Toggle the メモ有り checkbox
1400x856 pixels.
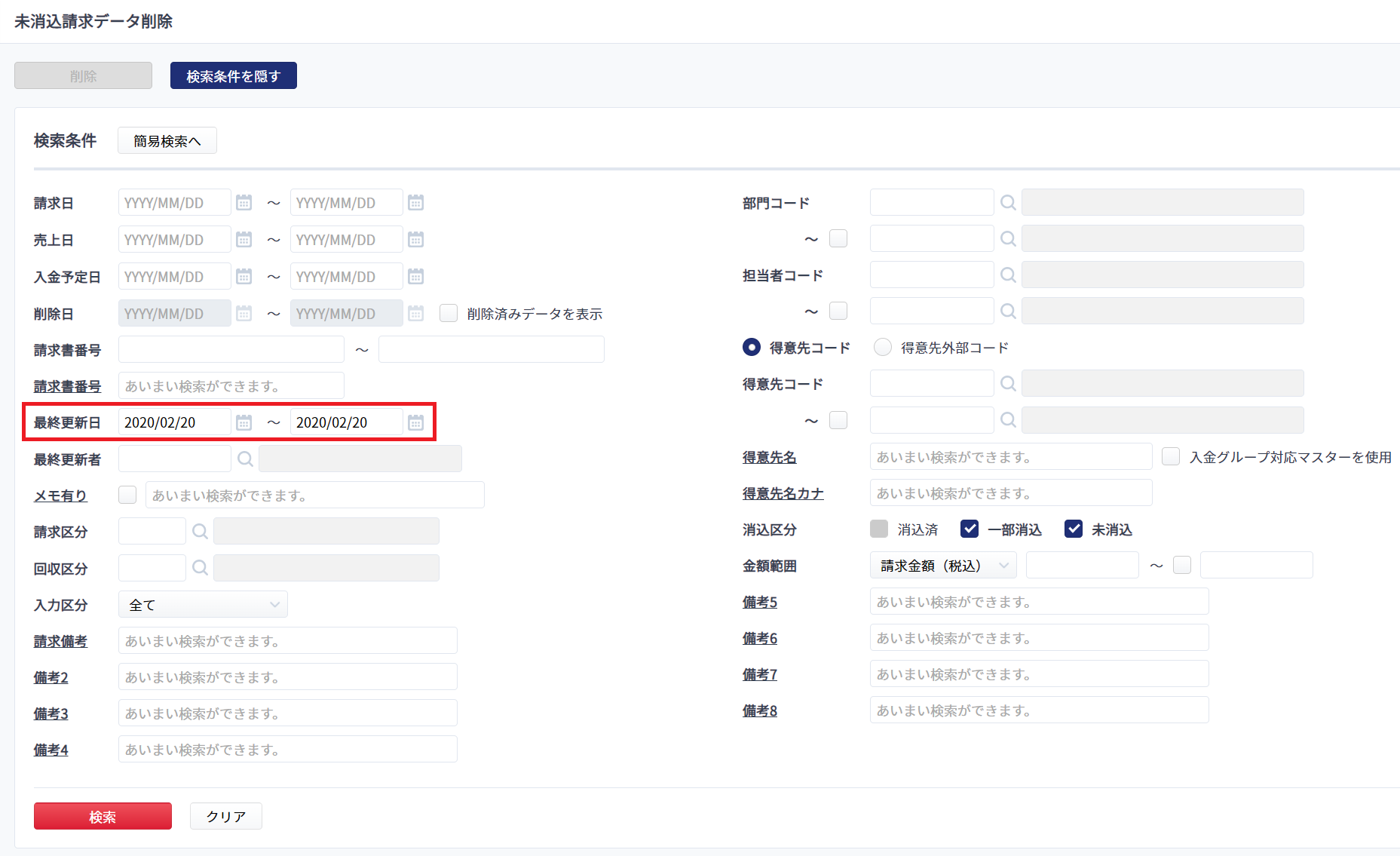pyautogui.click(x=127, y=495)
